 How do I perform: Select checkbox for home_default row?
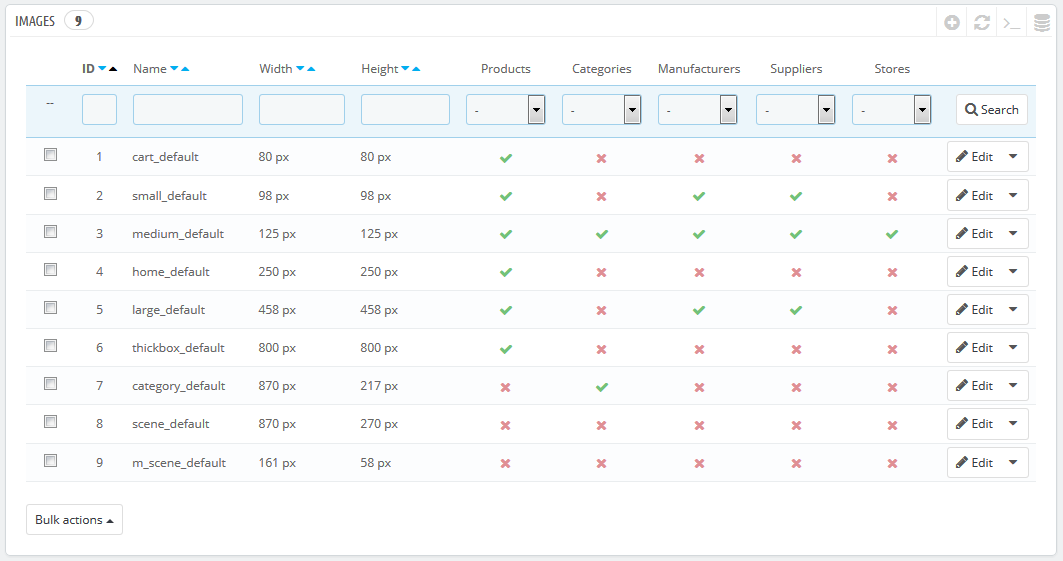coord(50,269)
